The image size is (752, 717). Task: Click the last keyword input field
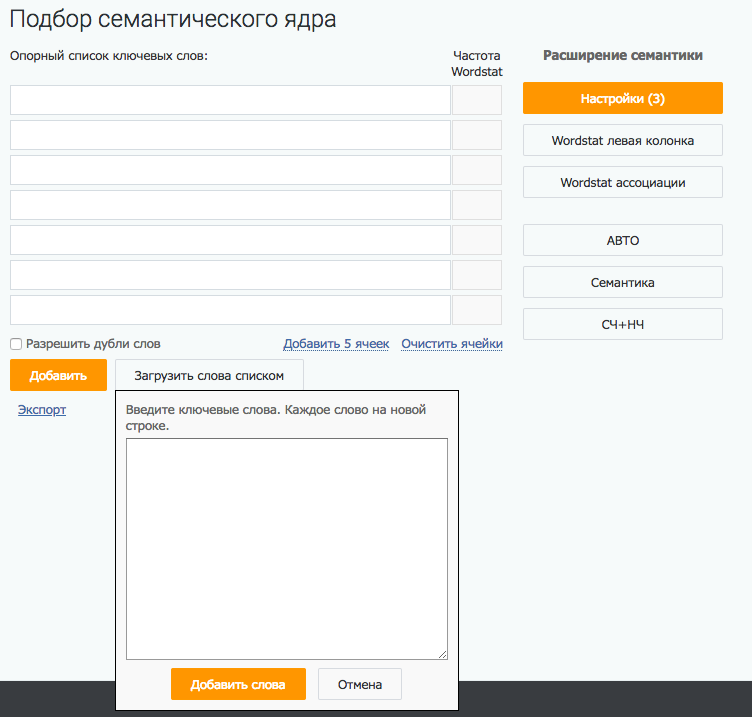click(x=230, y=310)
